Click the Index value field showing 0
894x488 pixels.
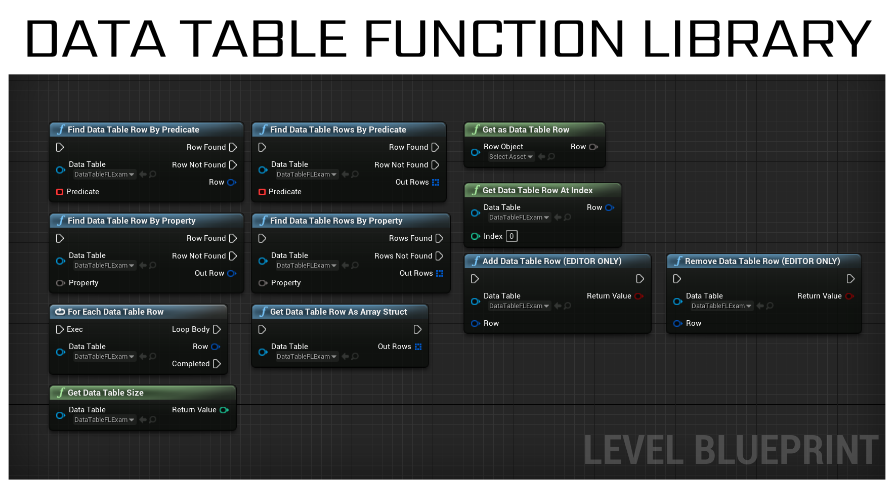click(x=512, y=236)
